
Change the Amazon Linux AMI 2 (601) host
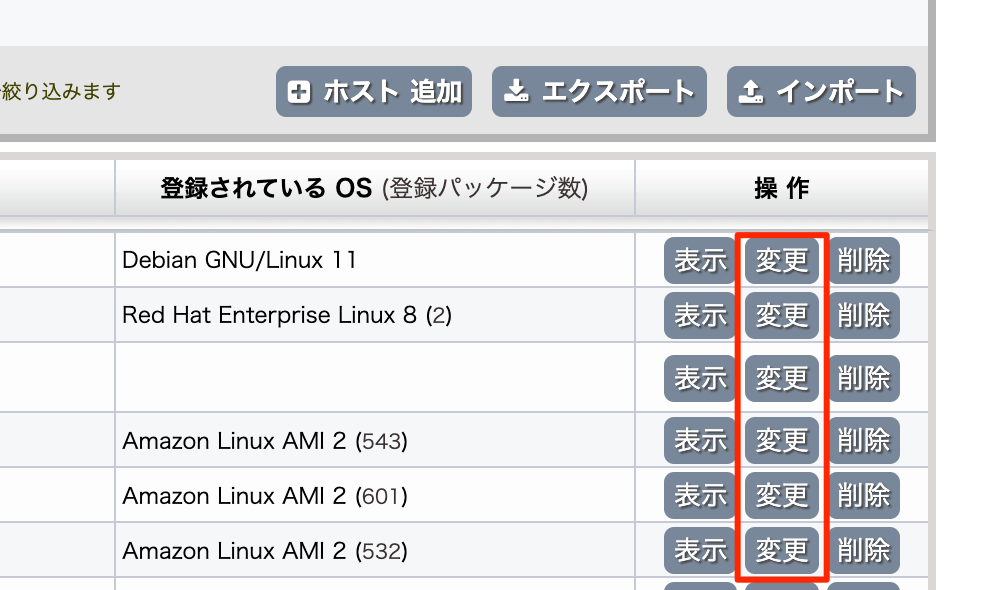click(x=782, y=495)
